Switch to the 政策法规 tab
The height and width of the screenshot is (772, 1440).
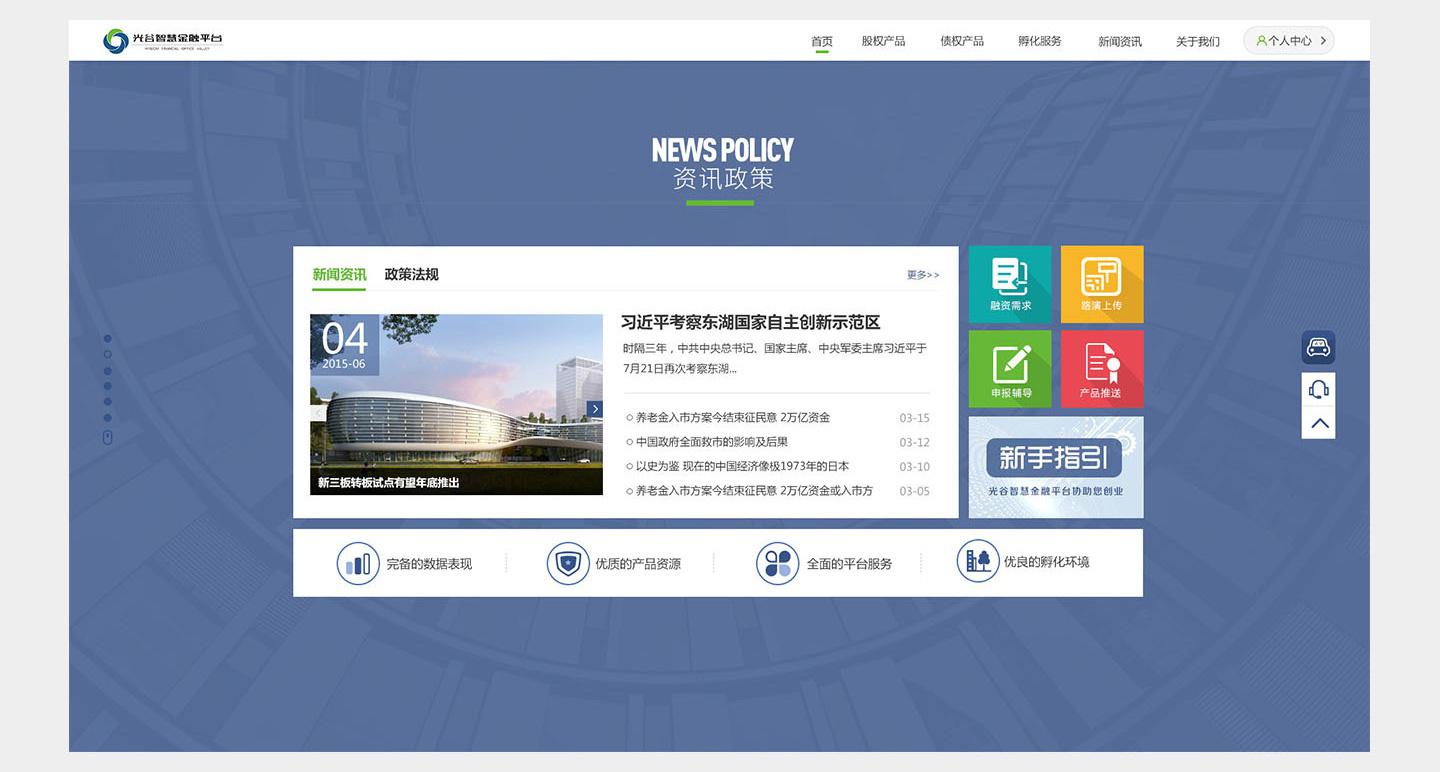(411, 275)
